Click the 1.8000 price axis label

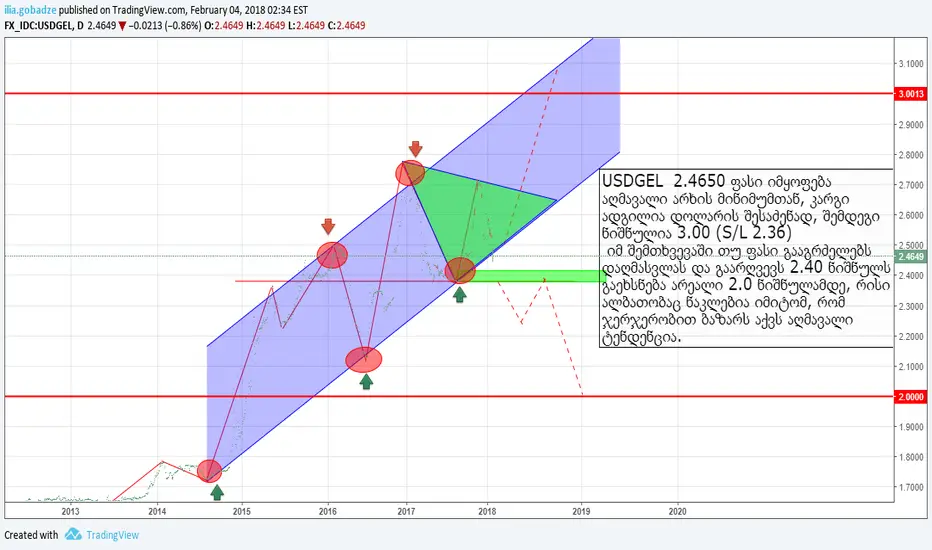pyautogui.click(x=911, y=457)
